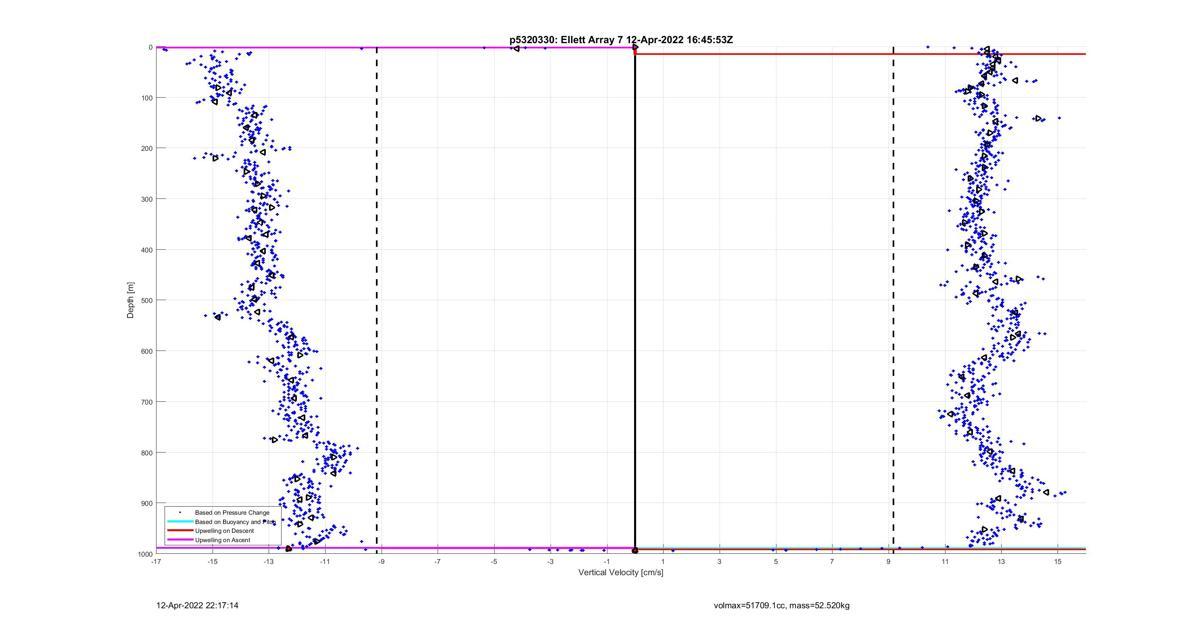The image size is (1200, 622).
Task: Click the '1000' depth tick label
Action: (143, 554)
